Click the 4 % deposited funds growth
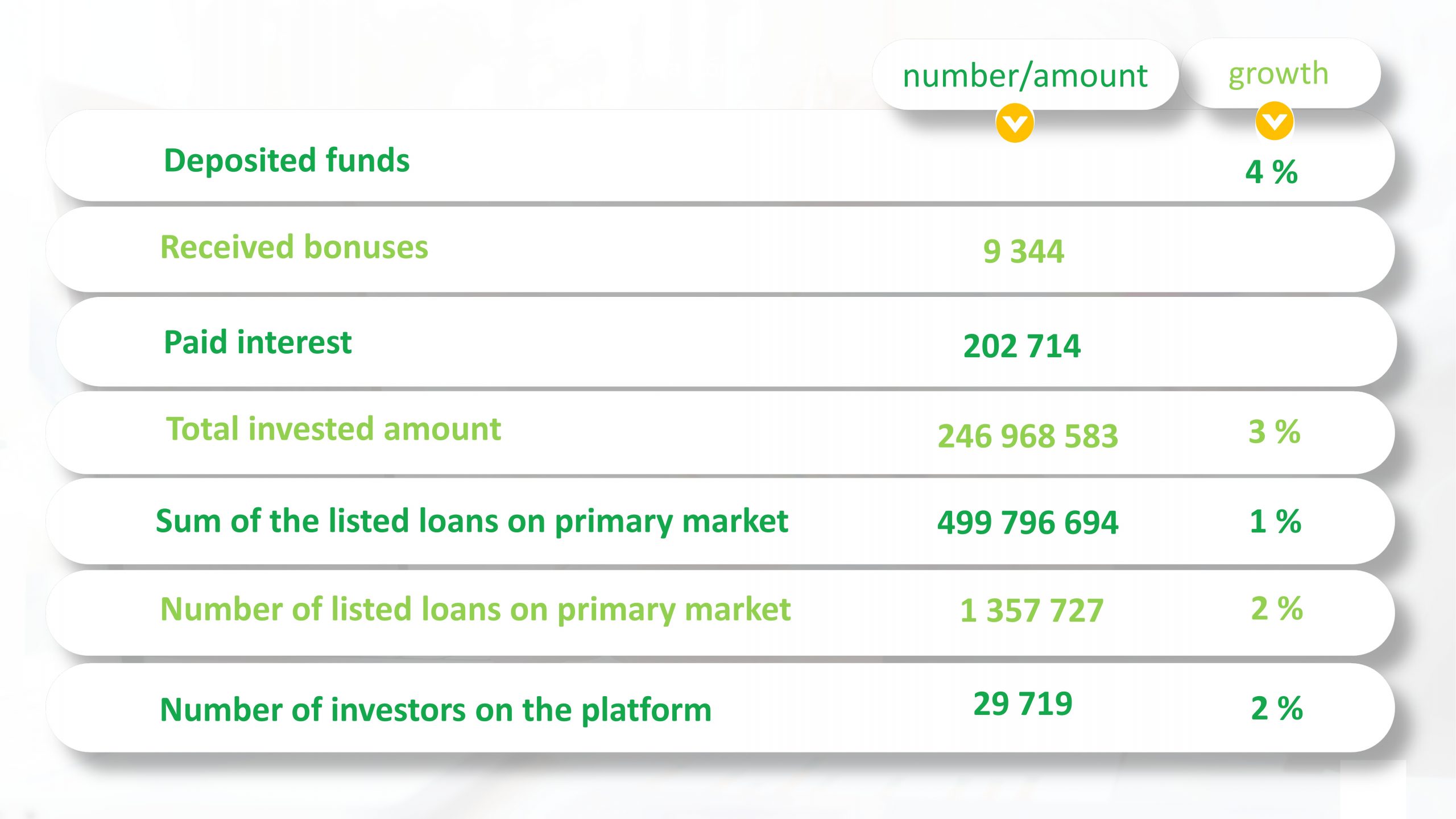The image size is (1456, 819). coord(1272,172)
